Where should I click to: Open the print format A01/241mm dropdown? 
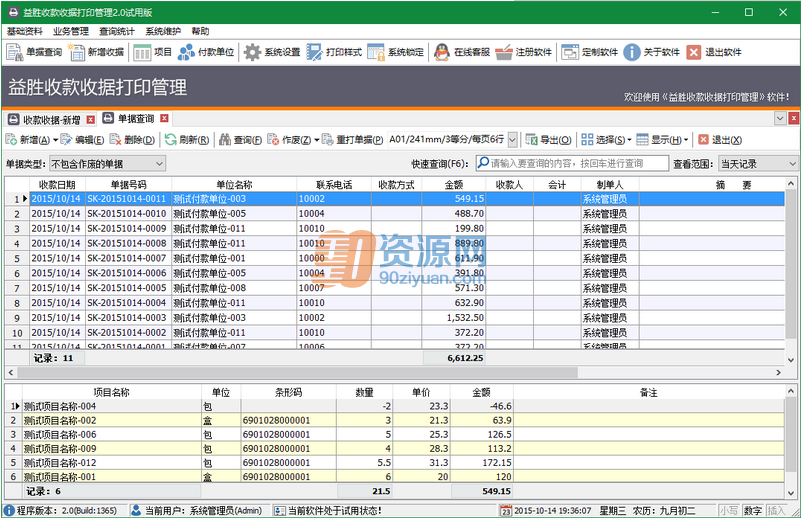[x=512, y=140]
